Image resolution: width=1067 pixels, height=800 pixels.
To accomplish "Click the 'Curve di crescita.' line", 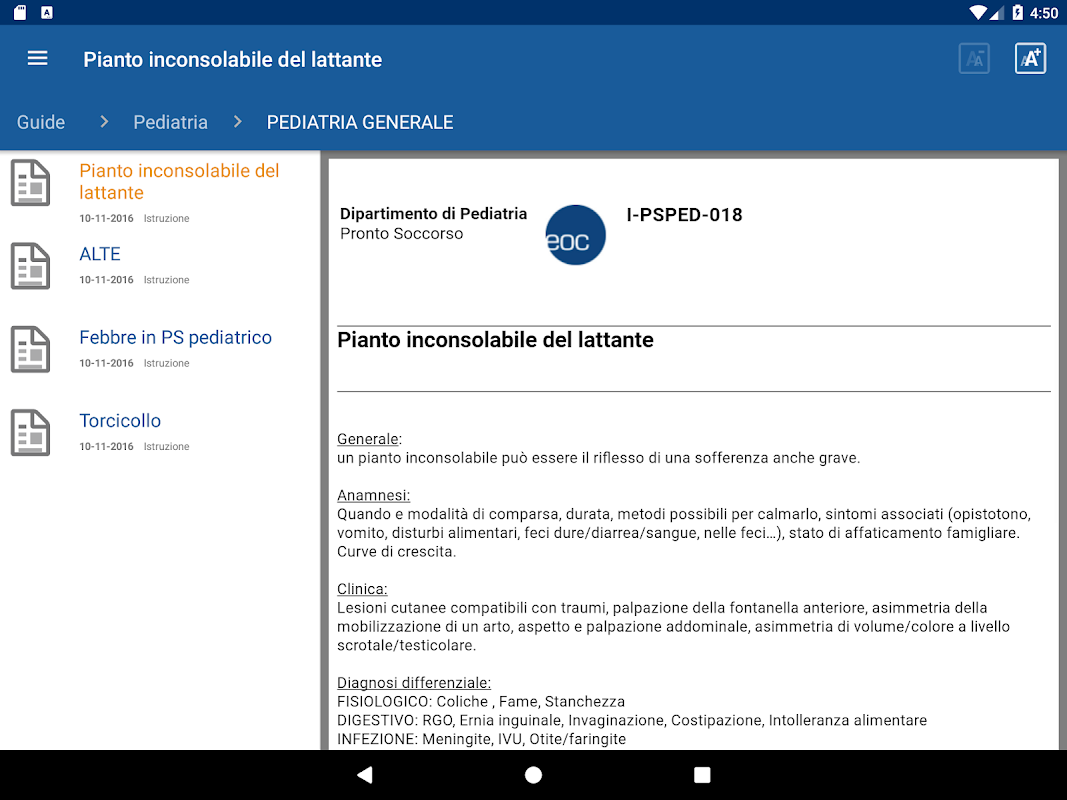I will (397, 551).
